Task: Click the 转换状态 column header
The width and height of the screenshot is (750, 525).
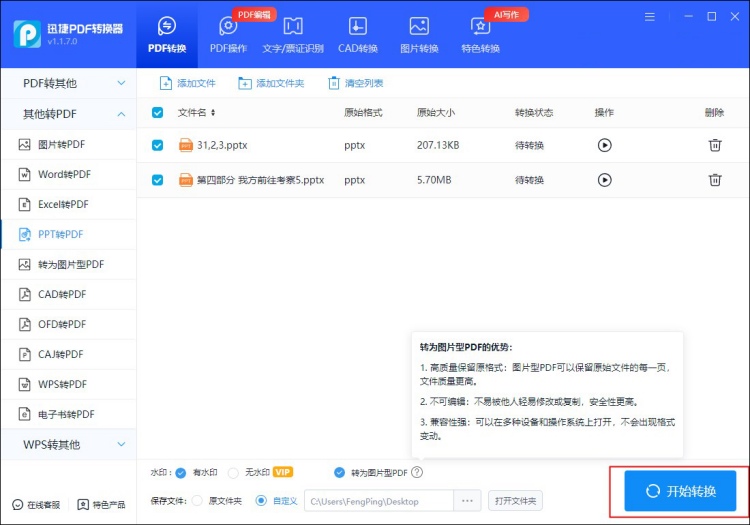Action: tap(534, 113)
